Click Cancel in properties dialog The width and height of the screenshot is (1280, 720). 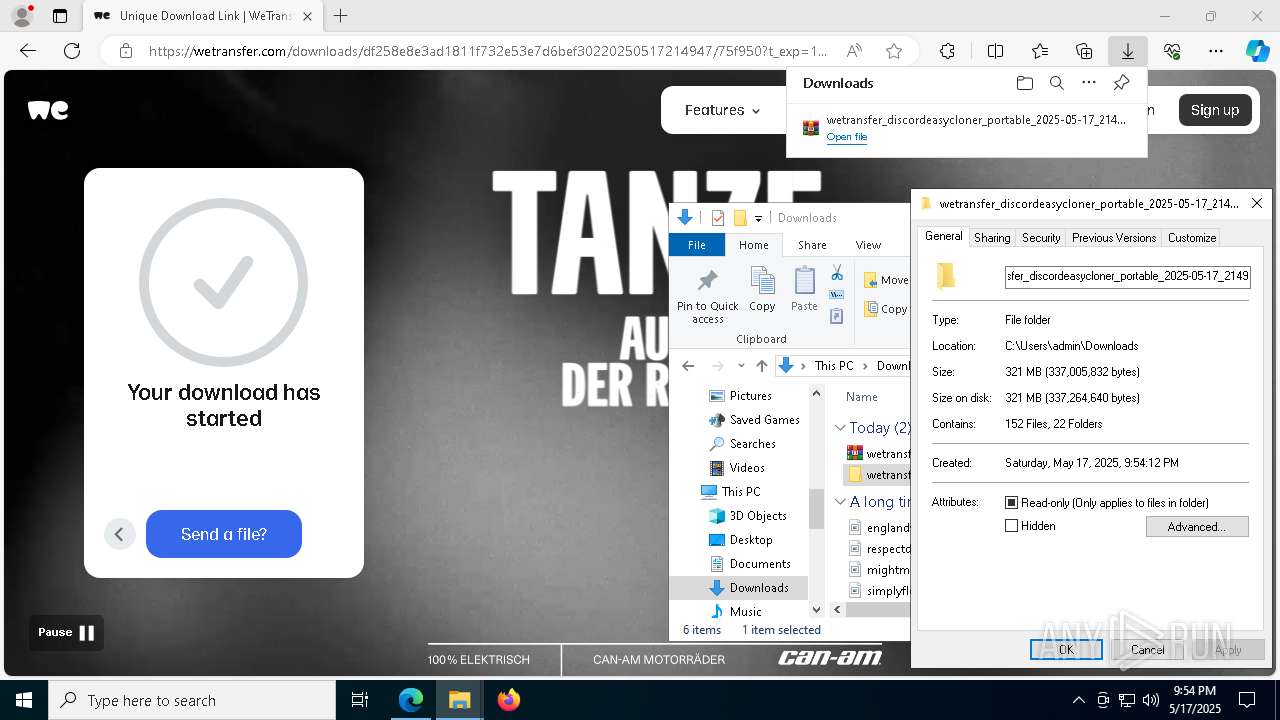pos(1147,649)
